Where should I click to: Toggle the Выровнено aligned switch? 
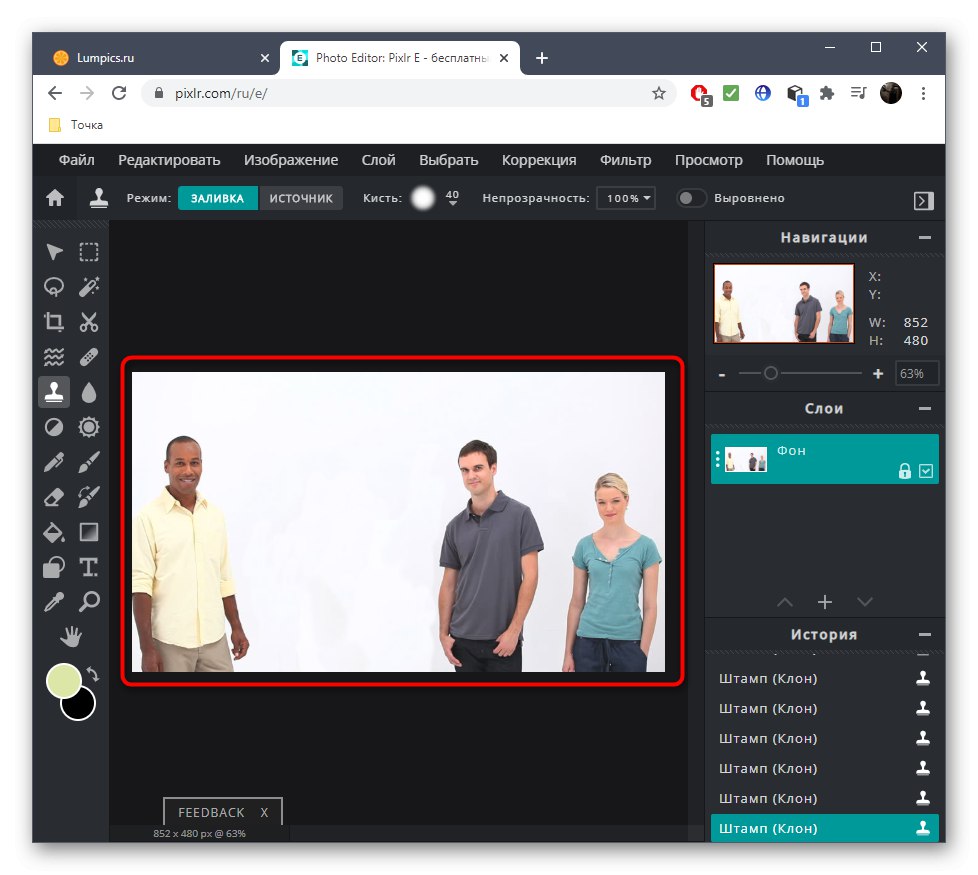(x=691, y=198)
